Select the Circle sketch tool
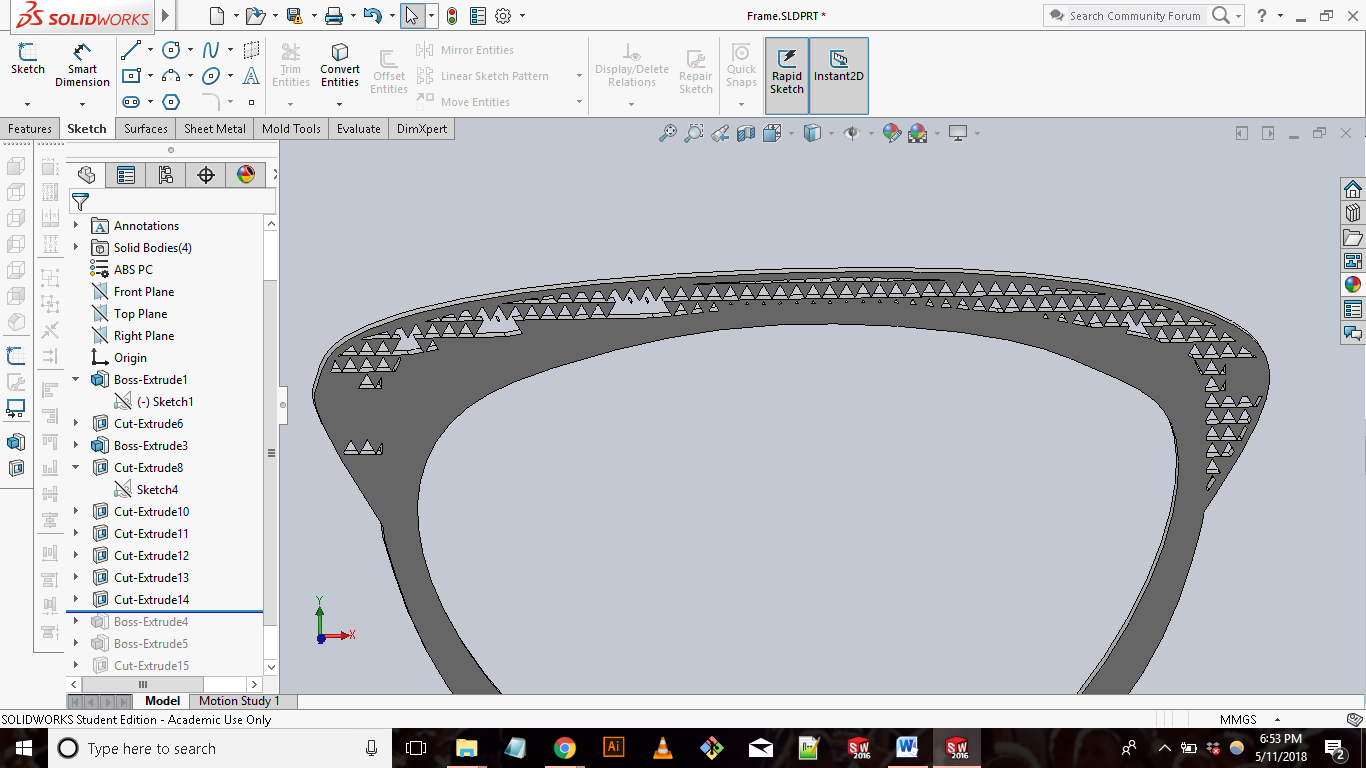This screenshot has width=1366, height=768. [x=171, y=50]
